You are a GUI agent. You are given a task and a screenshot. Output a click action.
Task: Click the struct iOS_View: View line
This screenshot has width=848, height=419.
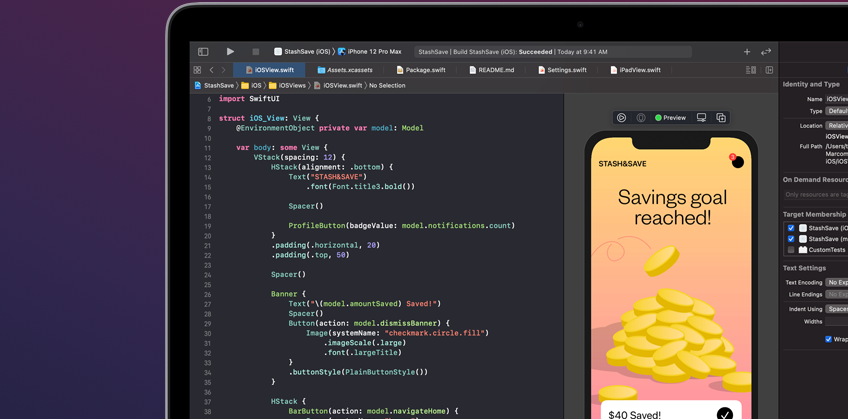point(269,118)
